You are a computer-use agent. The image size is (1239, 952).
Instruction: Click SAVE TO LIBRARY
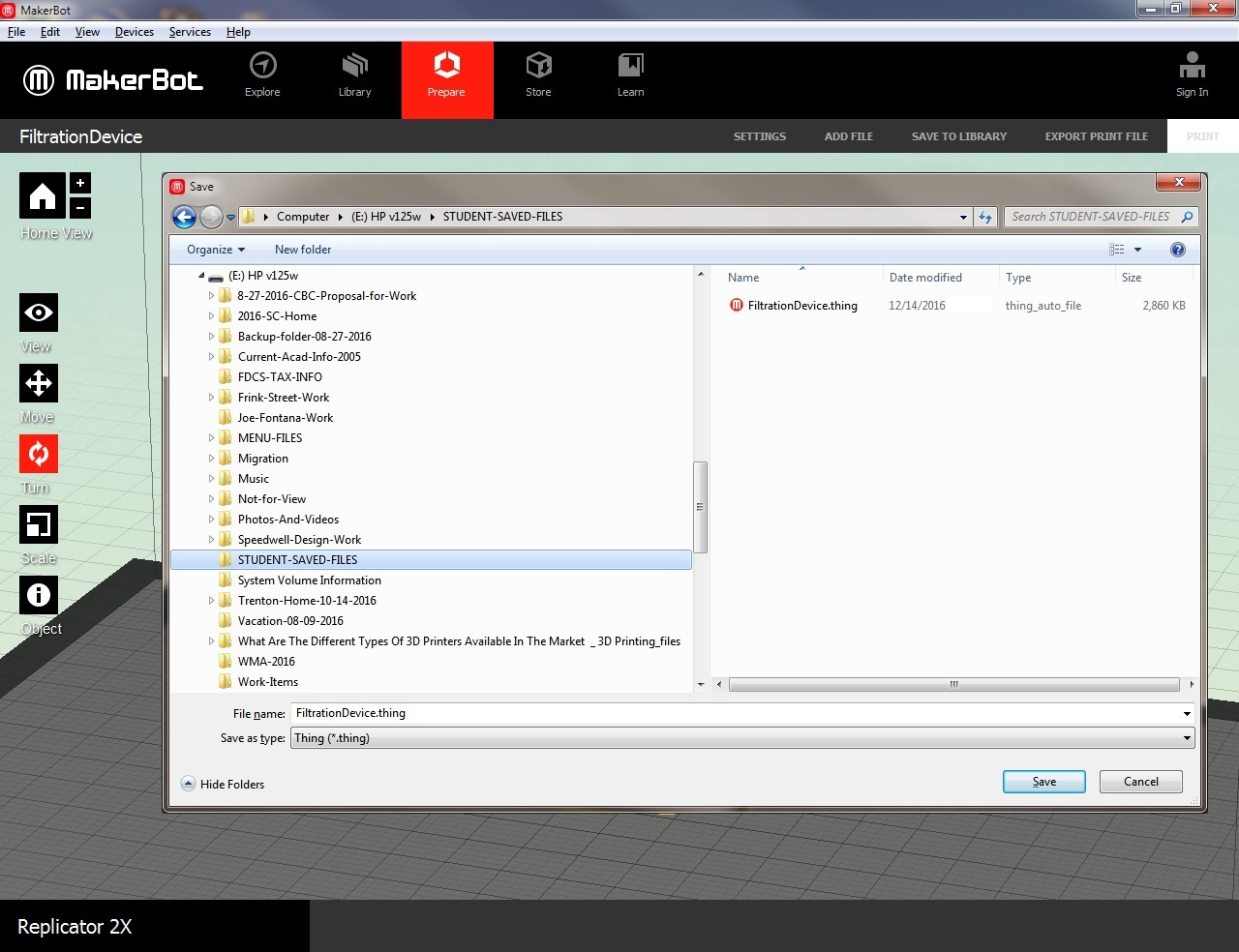[x=959, y=136]
